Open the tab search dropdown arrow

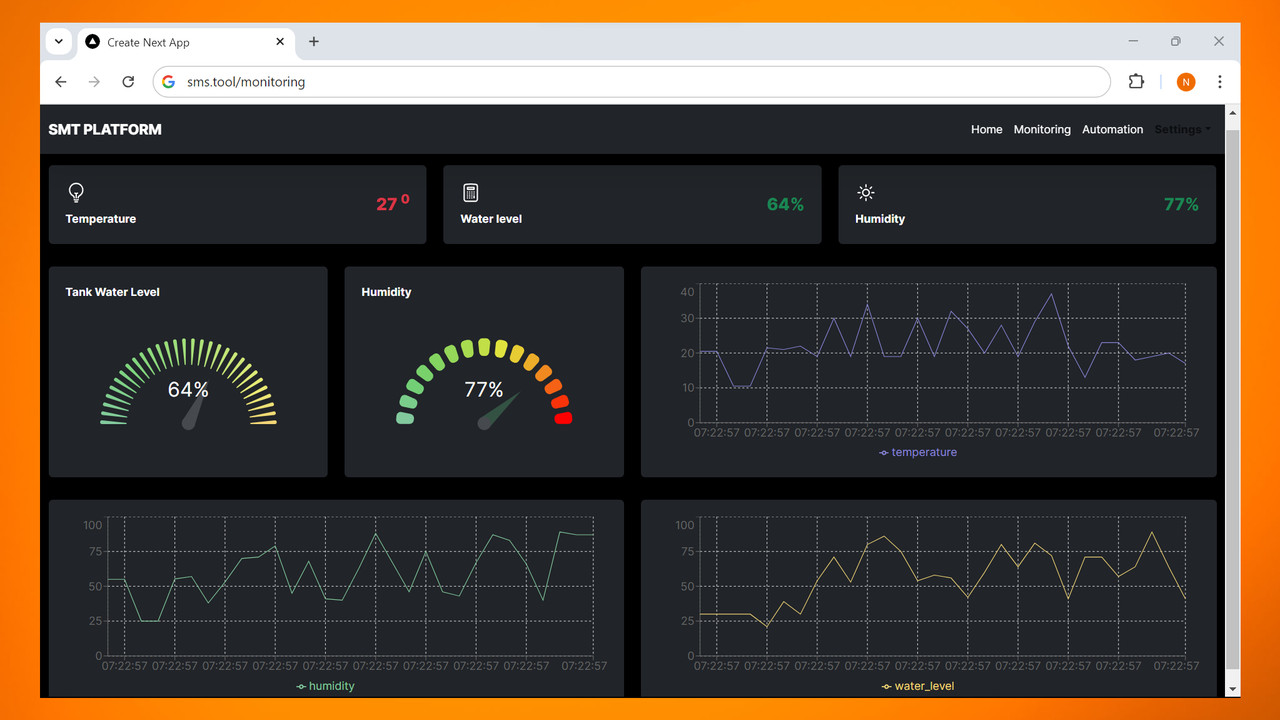58,42
